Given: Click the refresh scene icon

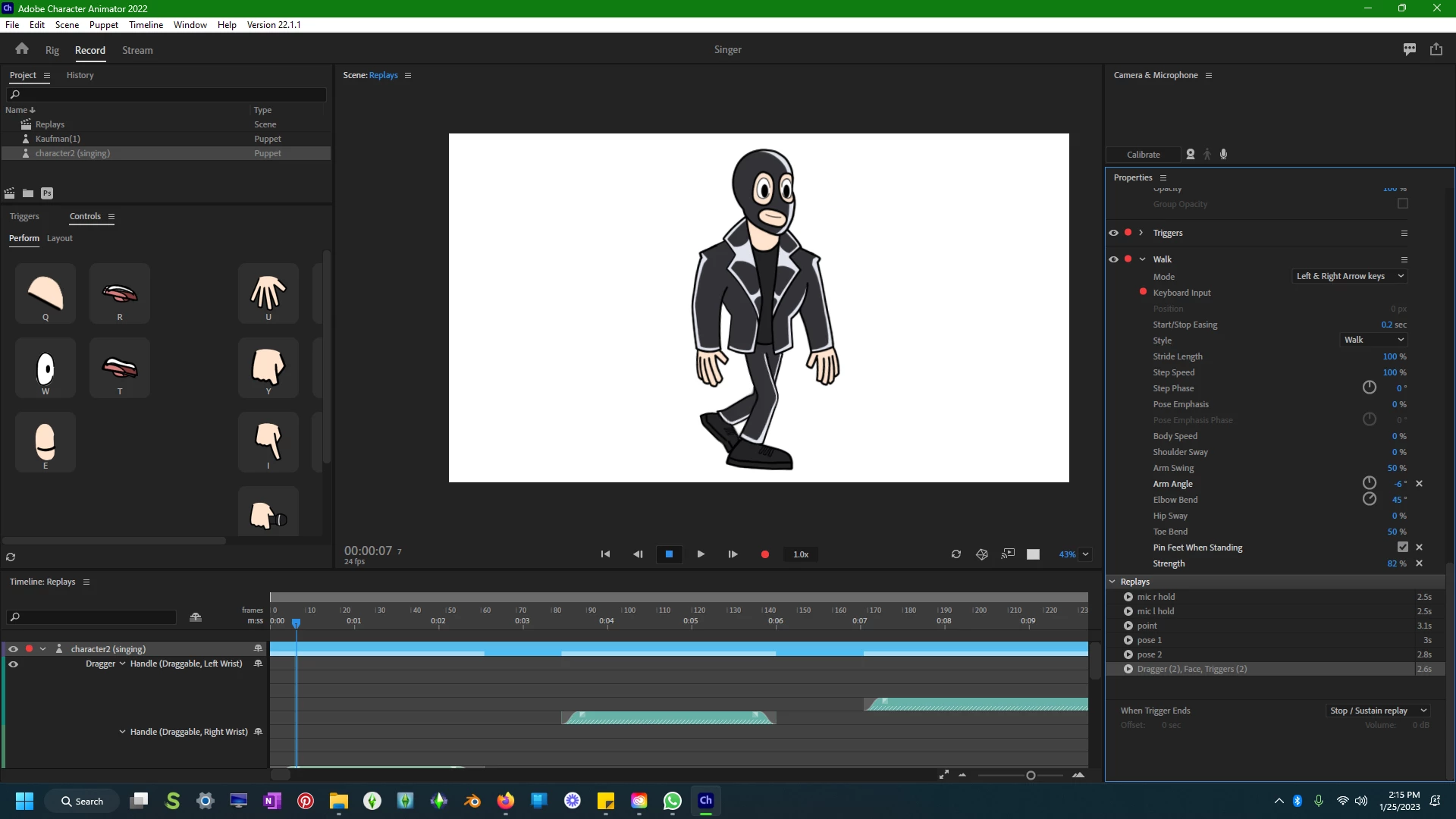Looking at the screenshot, I should 955,554.
